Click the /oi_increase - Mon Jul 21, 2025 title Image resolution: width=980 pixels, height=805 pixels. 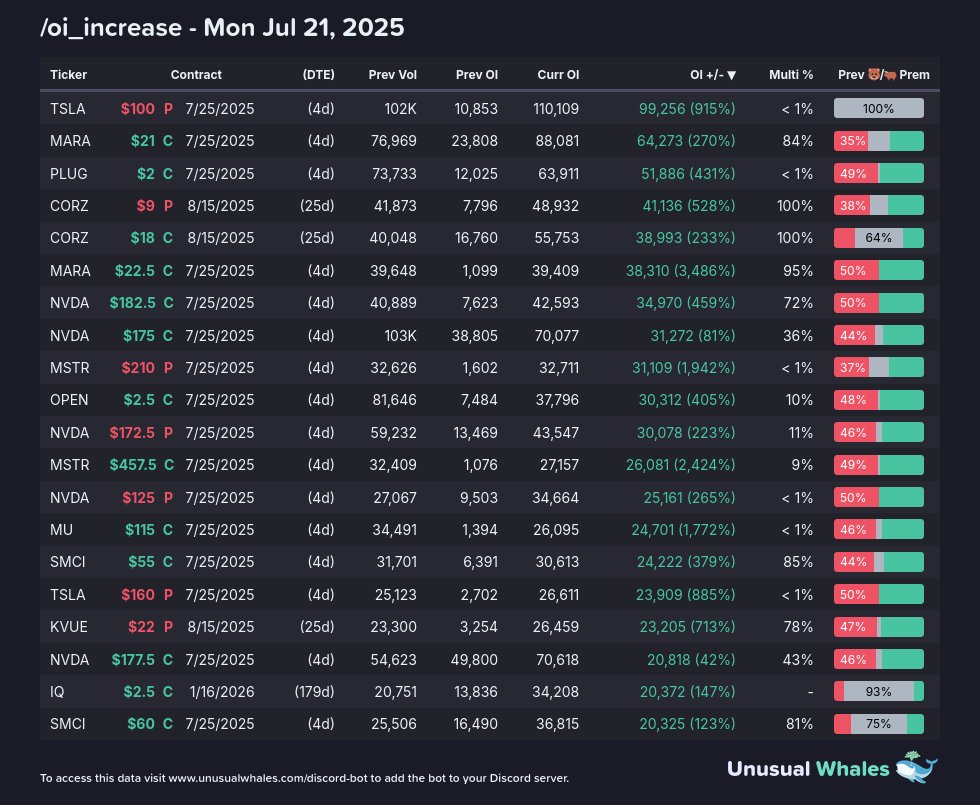(x=222, y=28)
